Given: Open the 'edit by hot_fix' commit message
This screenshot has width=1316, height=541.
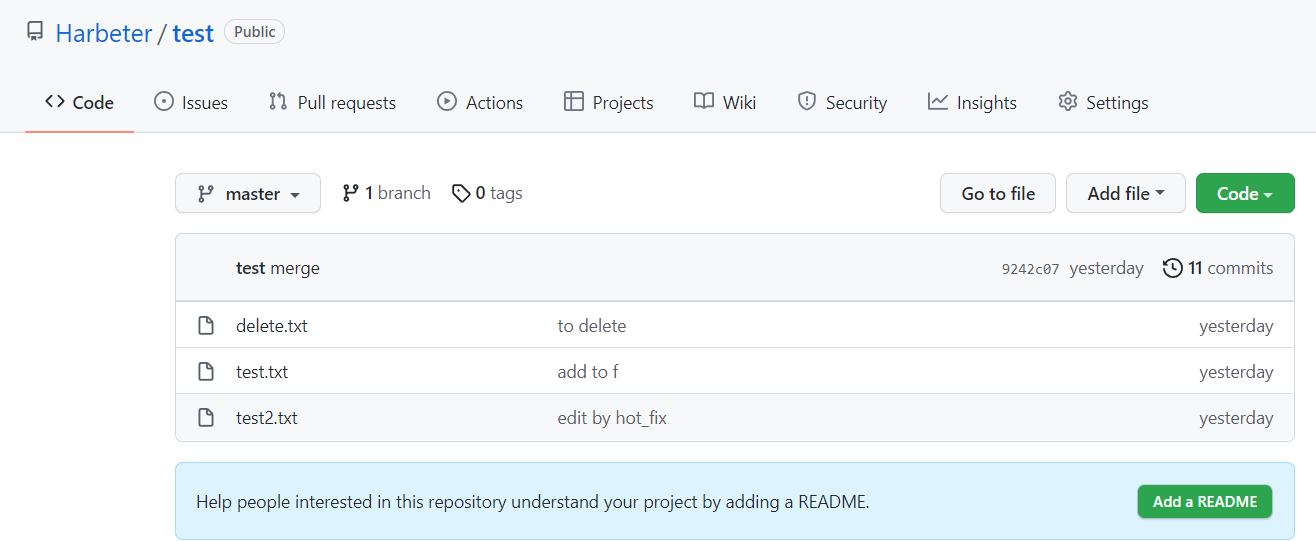Looking at the screenshot, I should point(612,418).
